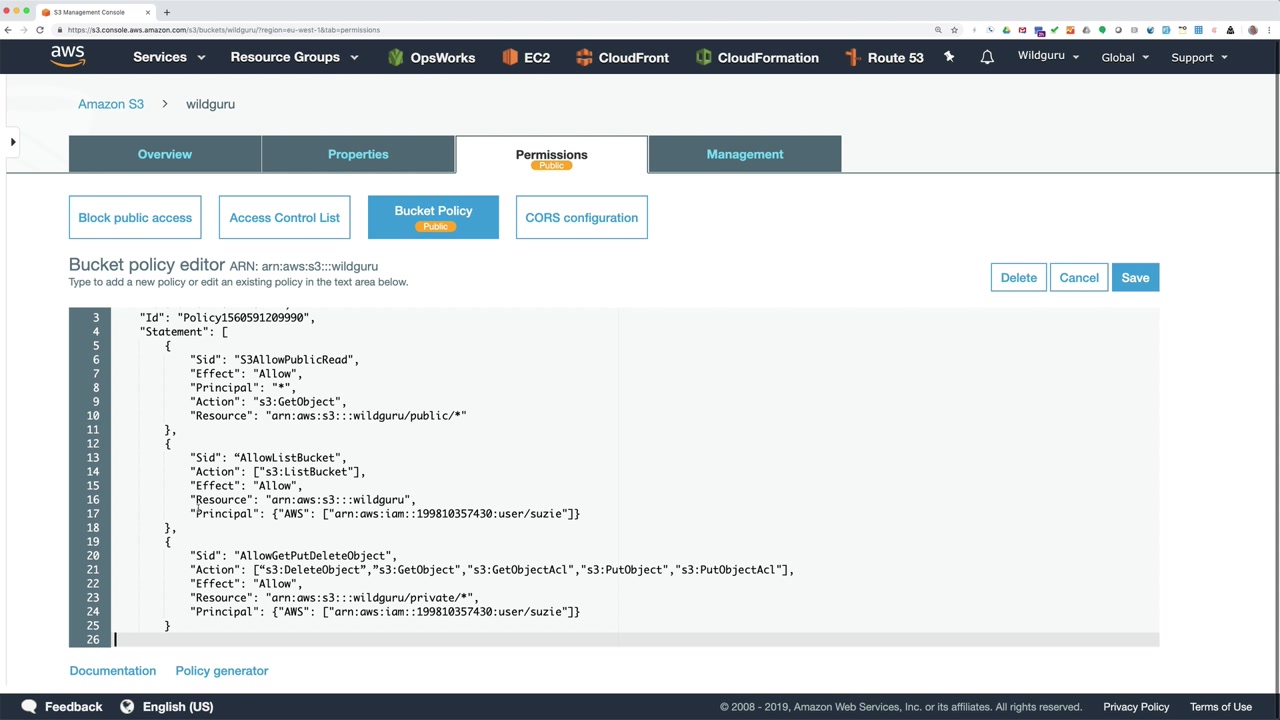The image size is (1280, 720).
Task: Save the bucket policy
Action: coord(1135,277)
